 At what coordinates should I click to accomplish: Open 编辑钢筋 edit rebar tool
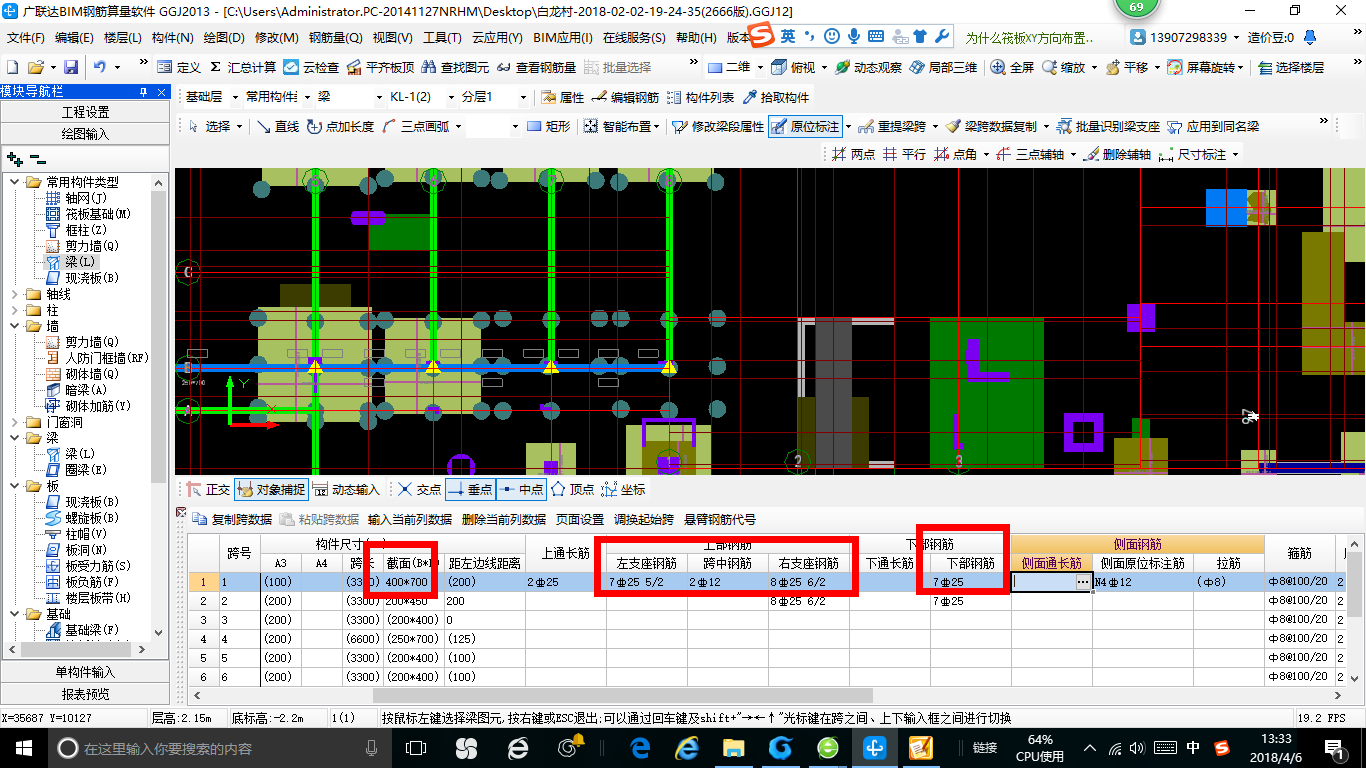pyautogui.click(x=625, y=97)
